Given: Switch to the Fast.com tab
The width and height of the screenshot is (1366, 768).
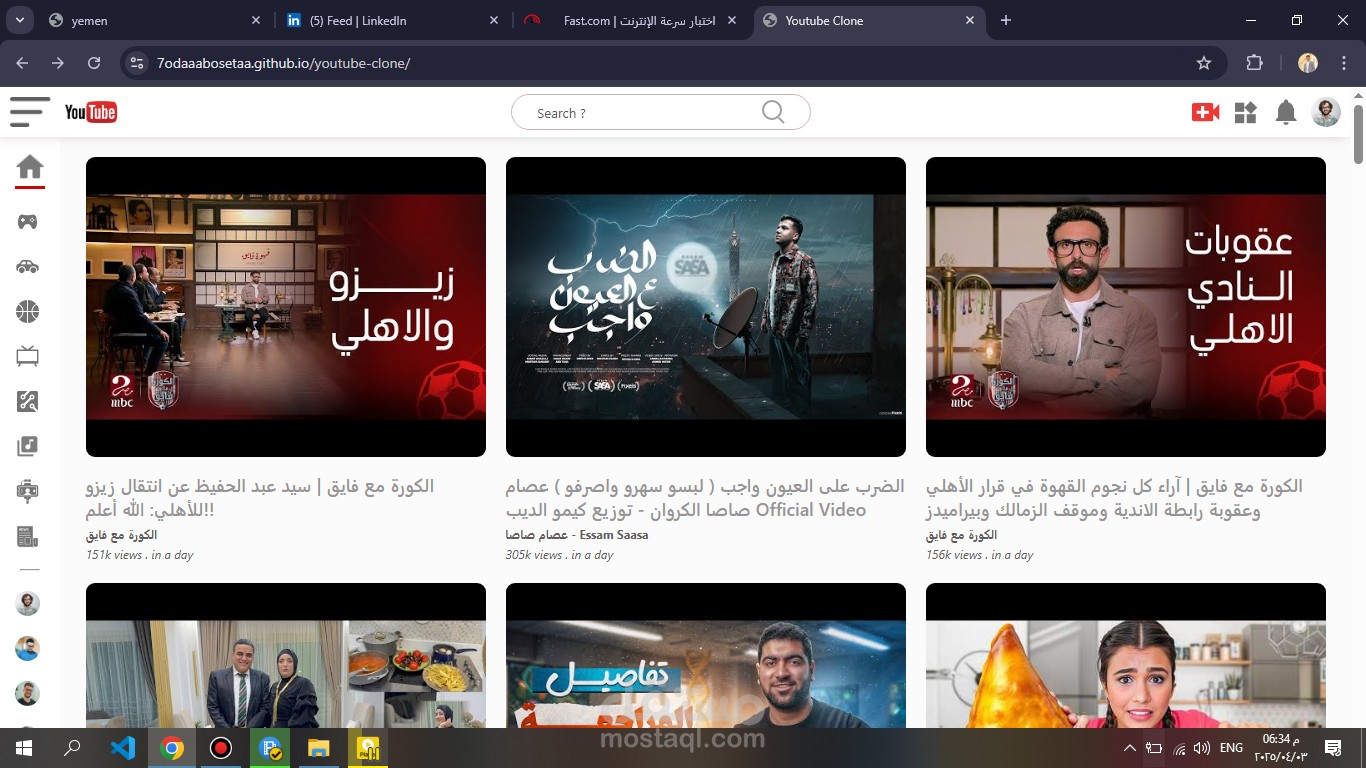Looking at the screenshot, I should click(628, 20).
